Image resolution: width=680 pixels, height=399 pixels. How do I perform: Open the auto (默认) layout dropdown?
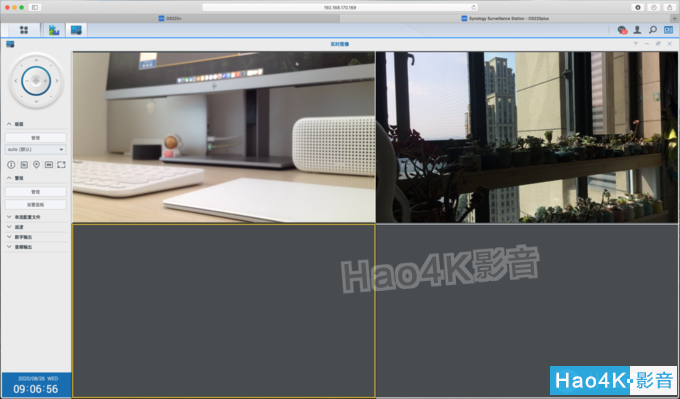tap(36, 150)
